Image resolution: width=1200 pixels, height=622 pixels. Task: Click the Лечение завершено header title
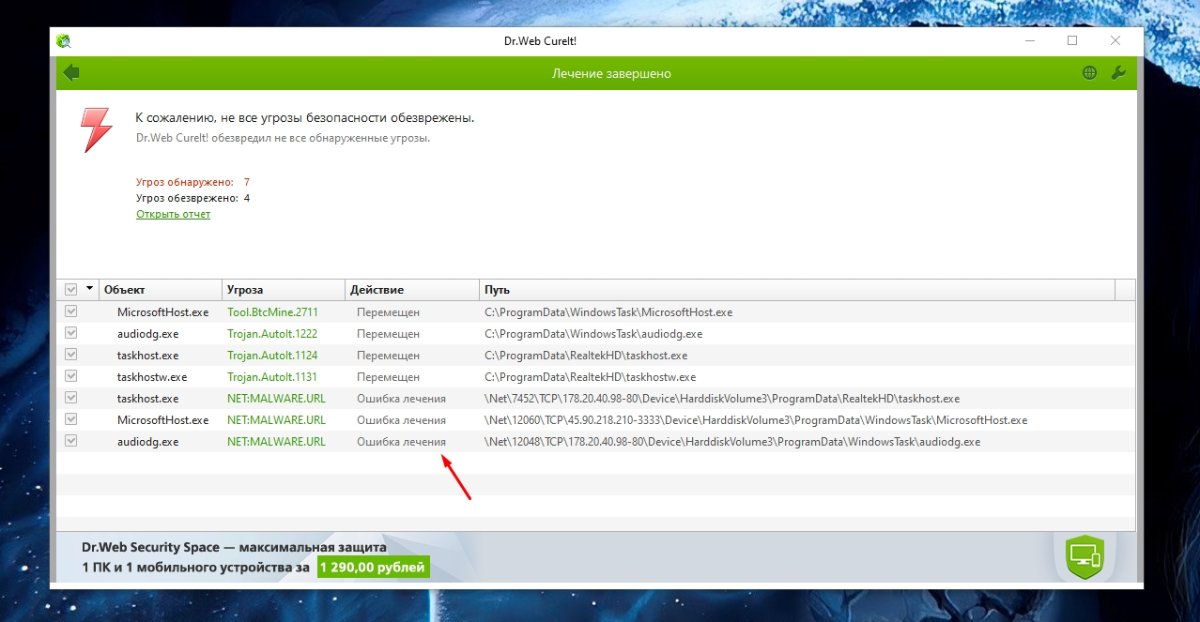[x=612, y=73]
